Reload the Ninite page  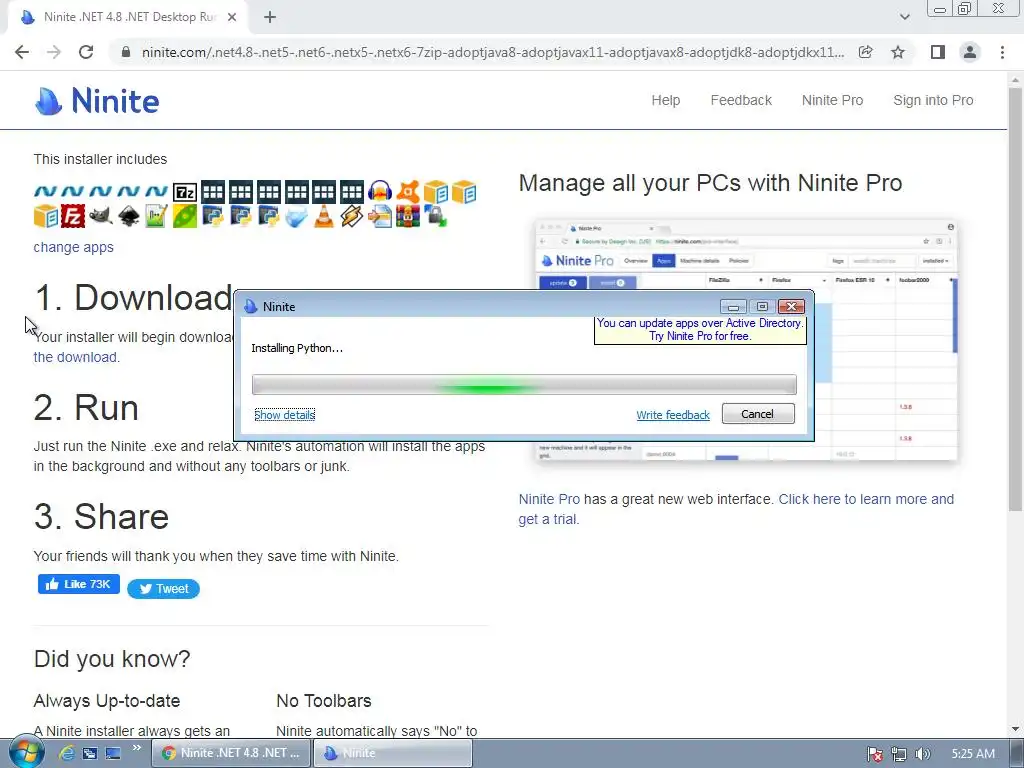(86, 52)
